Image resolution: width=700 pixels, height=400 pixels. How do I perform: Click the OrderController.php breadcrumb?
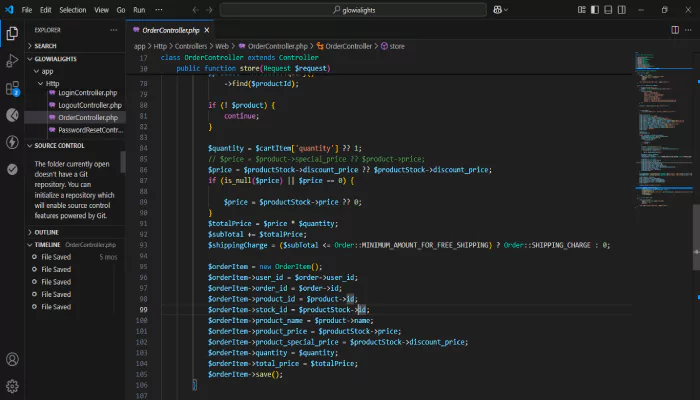point(273,46)
